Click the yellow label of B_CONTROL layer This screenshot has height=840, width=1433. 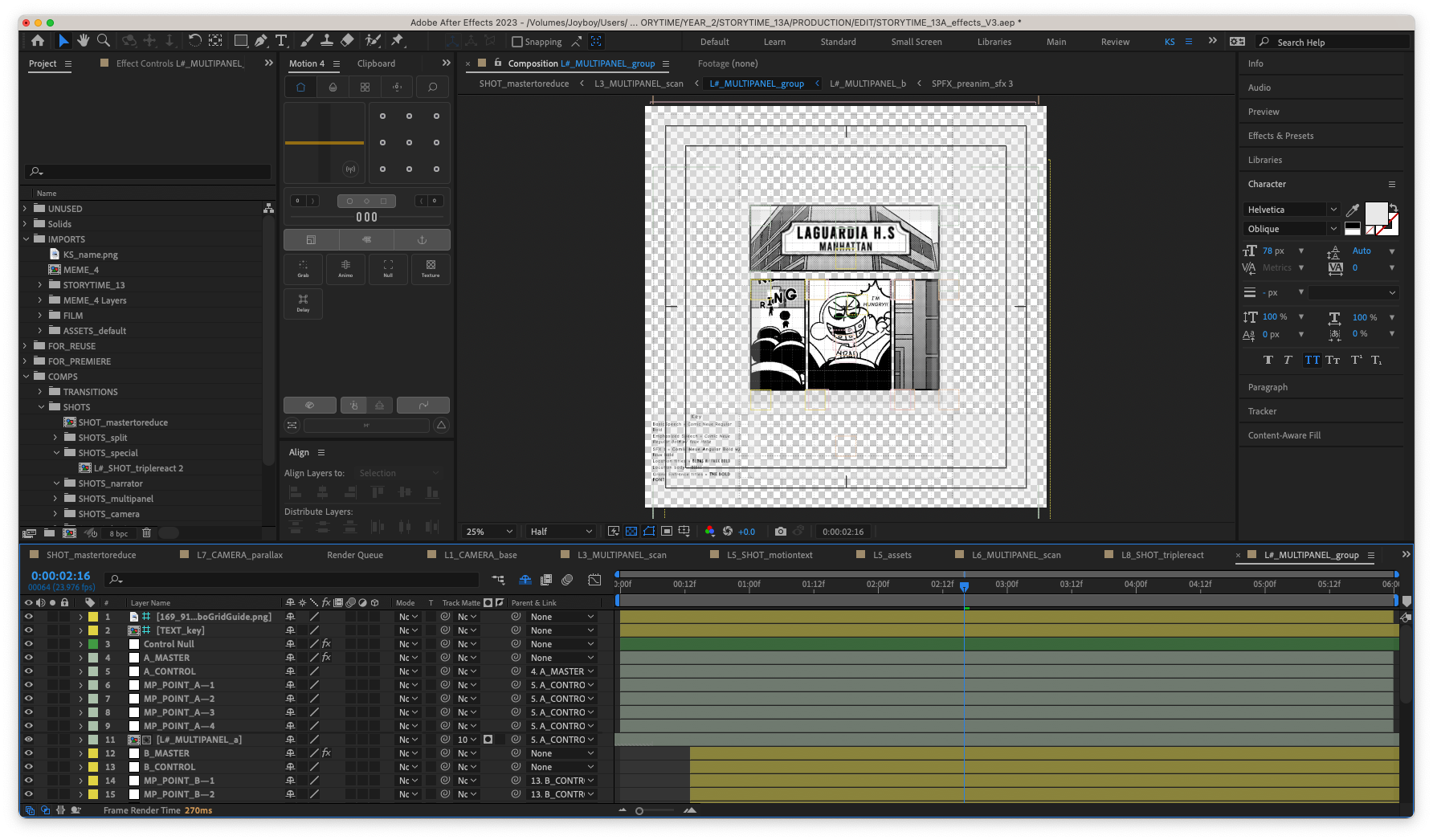coord(93,767)
